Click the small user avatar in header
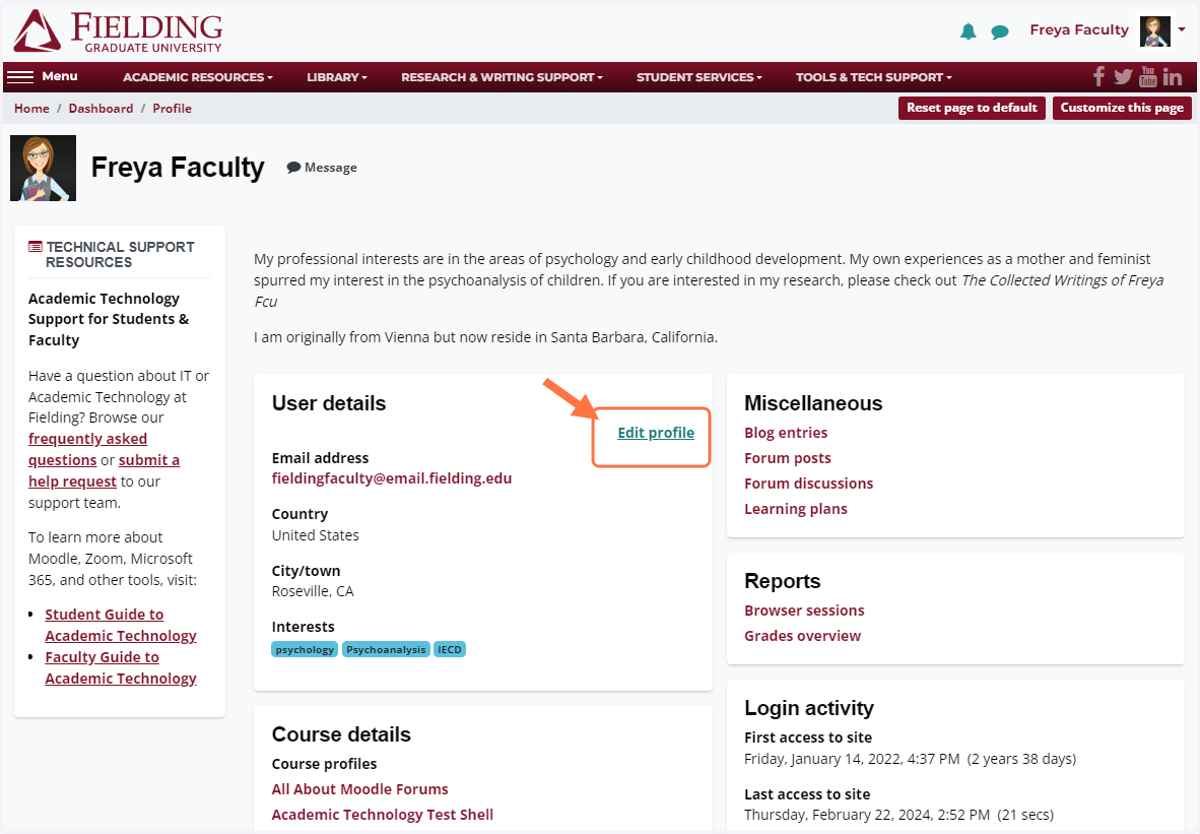Viewport: 1200px width, 834px height. 1155,31
